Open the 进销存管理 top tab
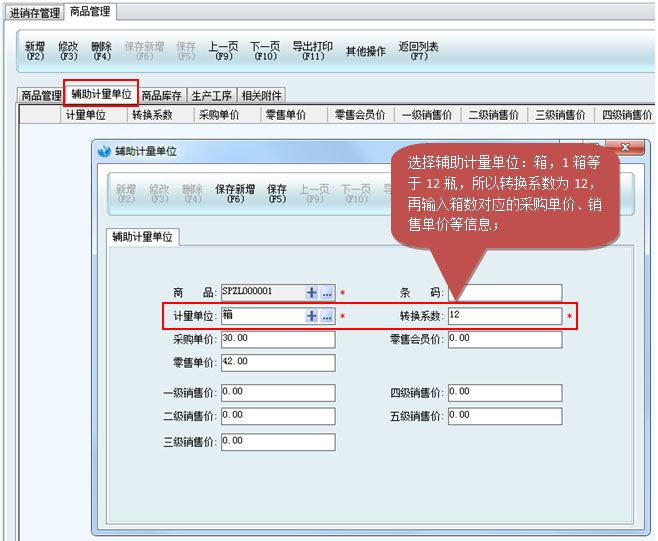658x541 pixels. coord(34,13)
